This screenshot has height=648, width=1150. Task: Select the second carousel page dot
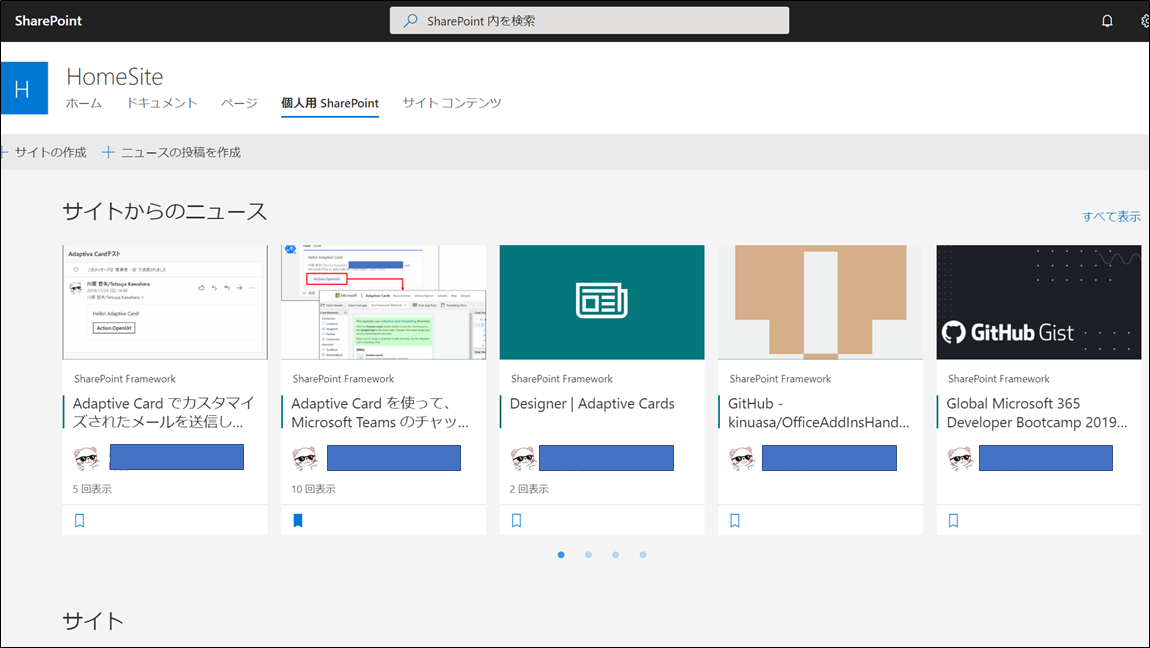point(588,555)
